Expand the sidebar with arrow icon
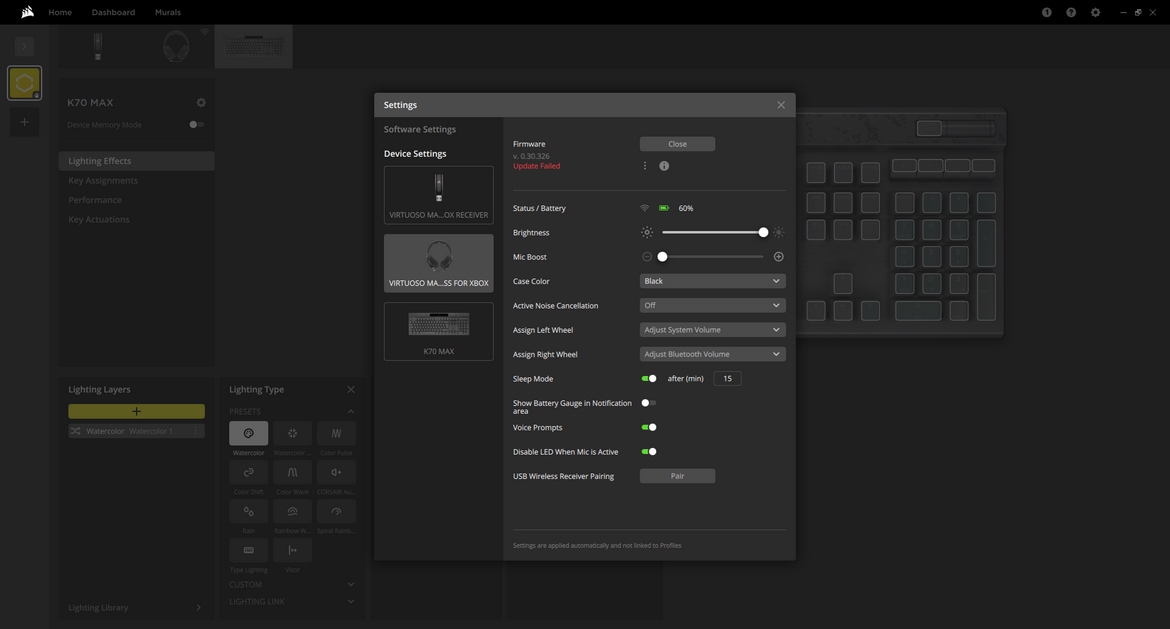Image resolution: width=1170 pixels, height=629 pixels. click(25, 46)
